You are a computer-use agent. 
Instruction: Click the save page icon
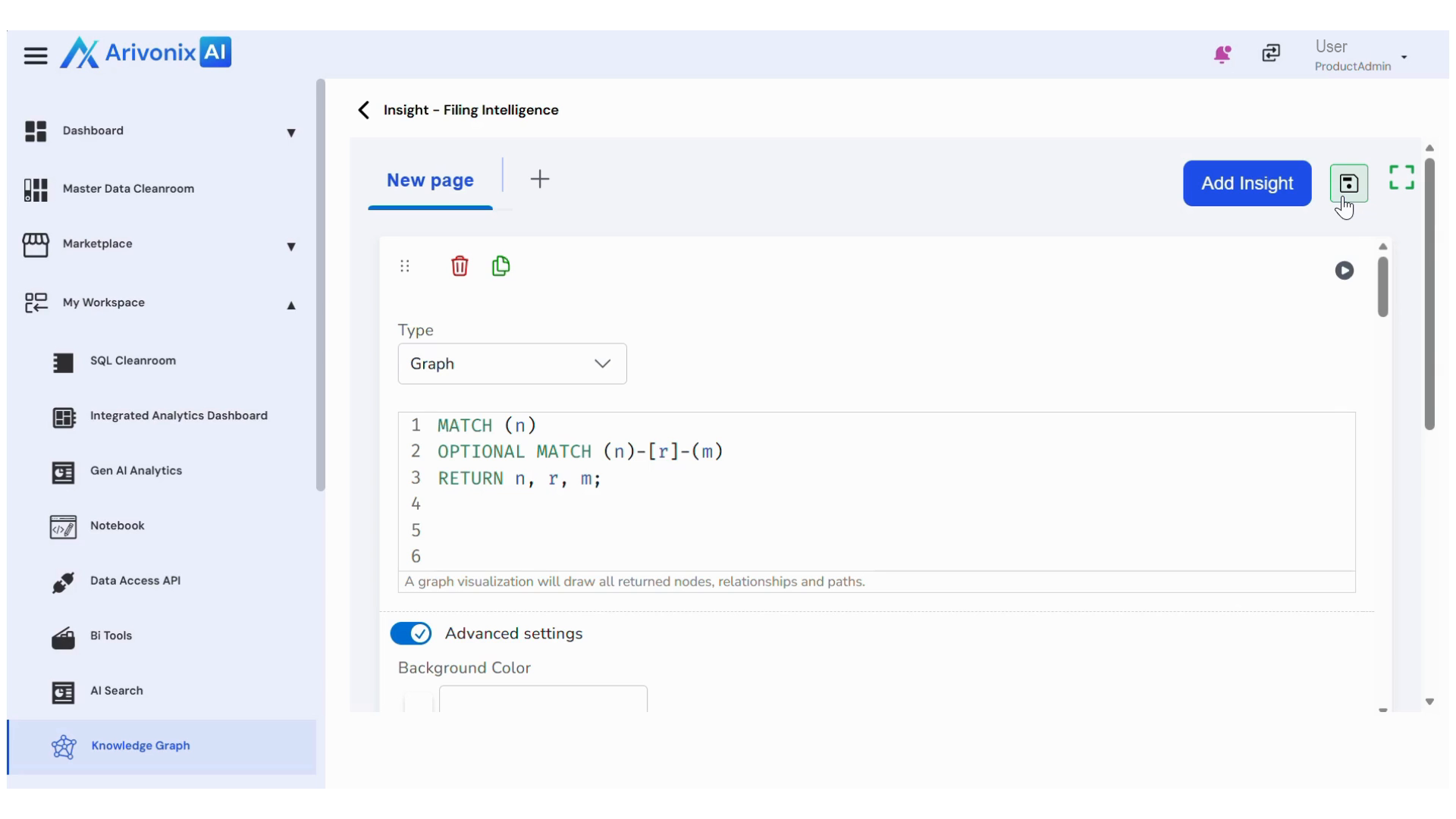[1348, 184]
